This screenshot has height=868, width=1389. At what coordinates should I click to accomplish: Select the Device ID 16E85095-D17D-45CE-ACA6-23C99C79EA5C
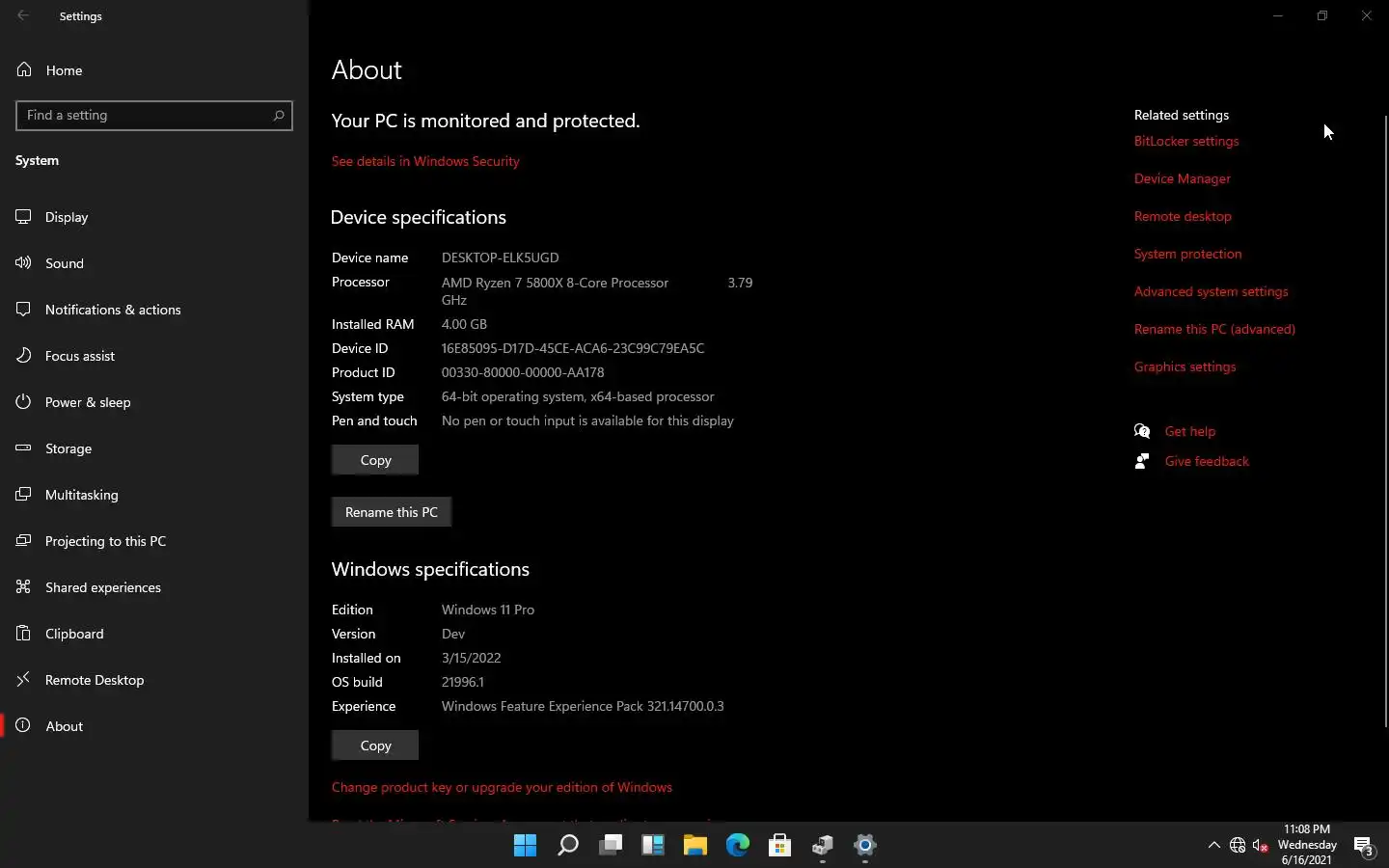pyautogui.click(x=573, y=348)
